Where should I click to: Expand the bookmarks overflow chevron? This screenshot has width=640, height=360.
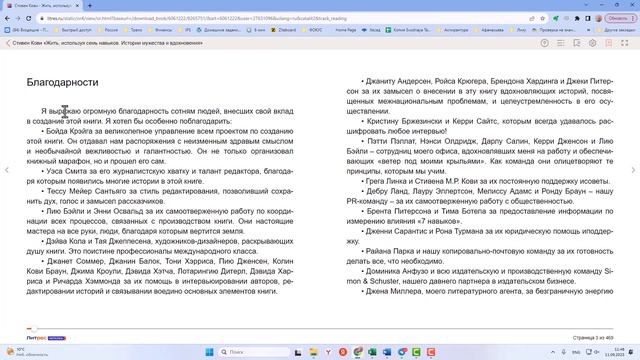tap(589, 30)
